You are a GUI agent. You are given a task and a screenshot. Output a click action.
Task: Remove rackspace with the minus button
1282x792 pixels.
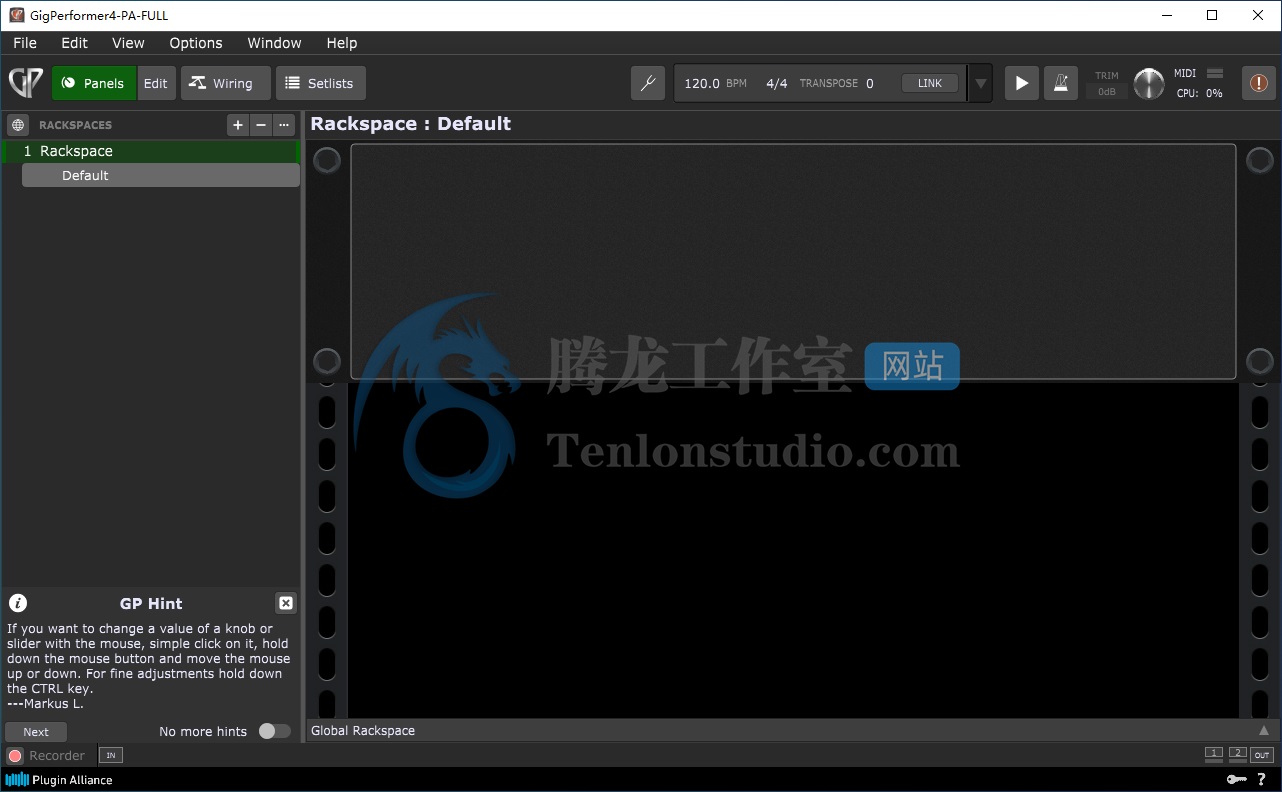tap(261, 125)
